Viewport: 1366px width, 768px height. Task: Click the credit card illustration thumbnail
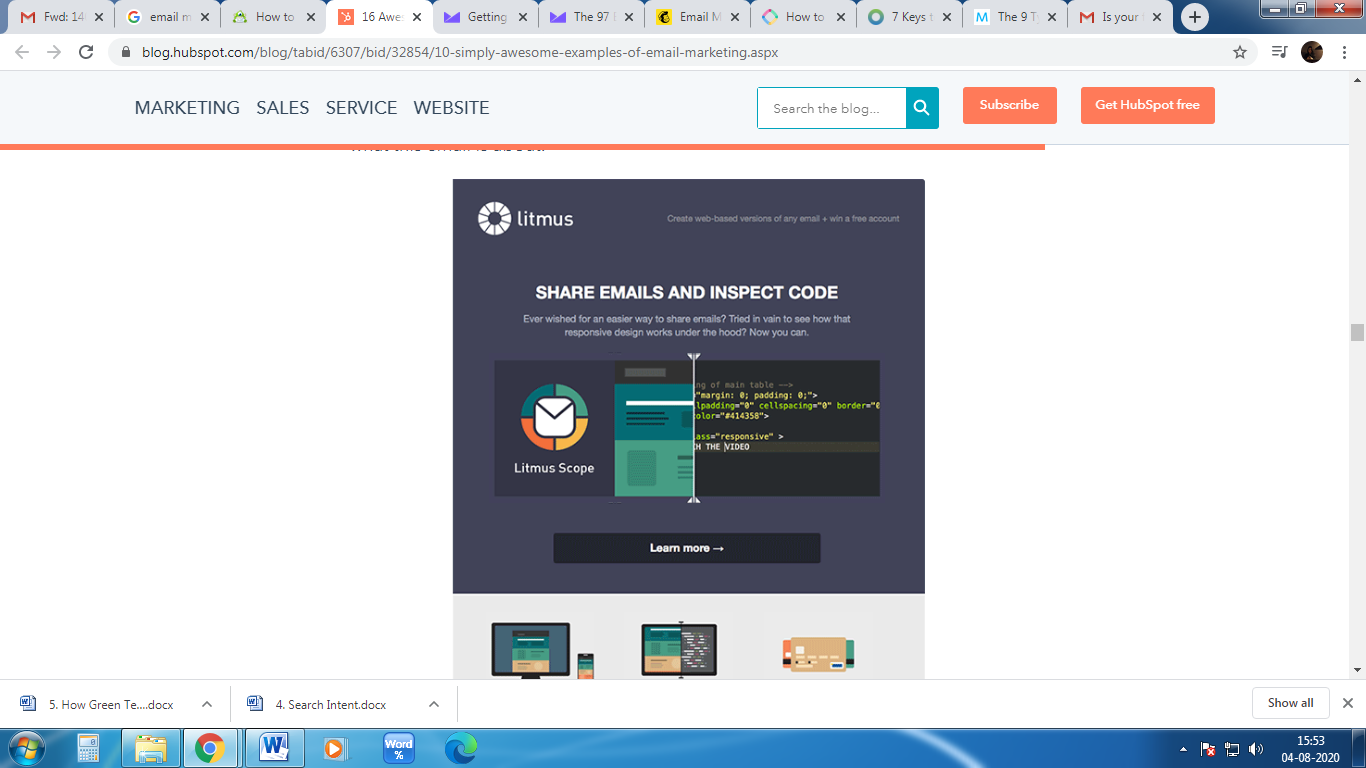[x=817, y=654]
